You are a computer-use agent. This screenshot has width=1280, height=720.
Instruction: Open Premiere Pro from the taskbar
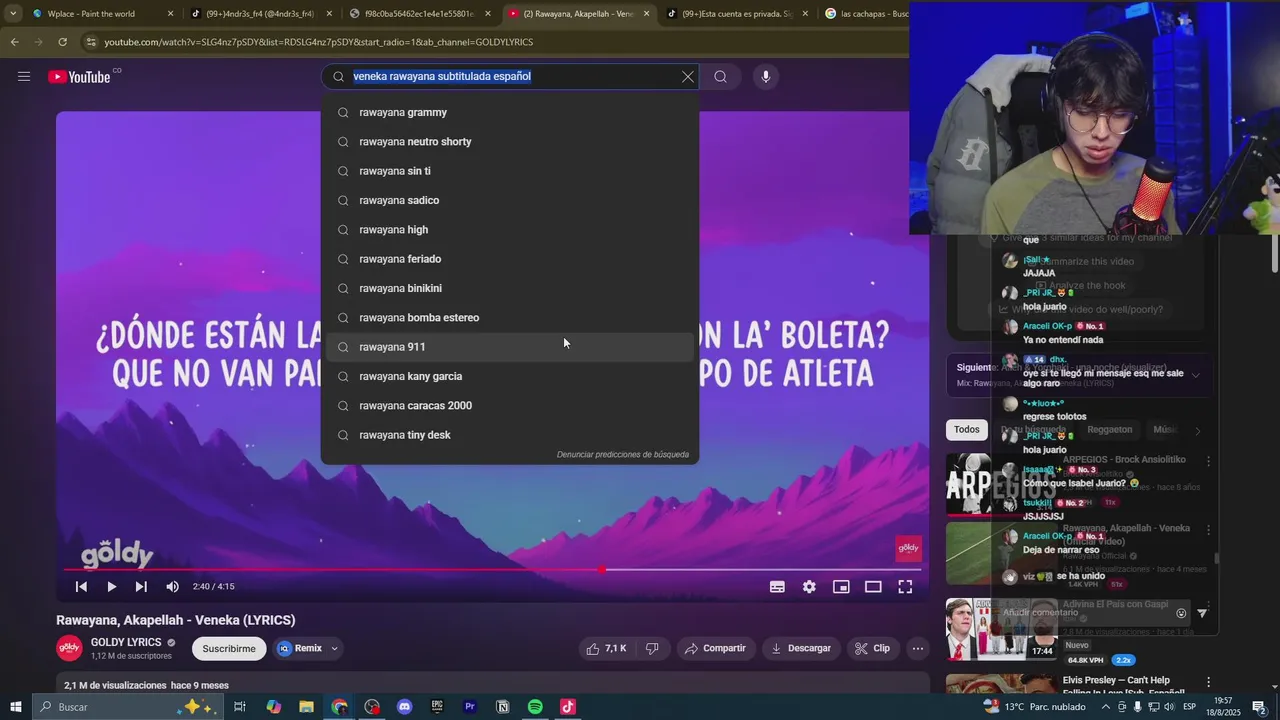[470, 707]
